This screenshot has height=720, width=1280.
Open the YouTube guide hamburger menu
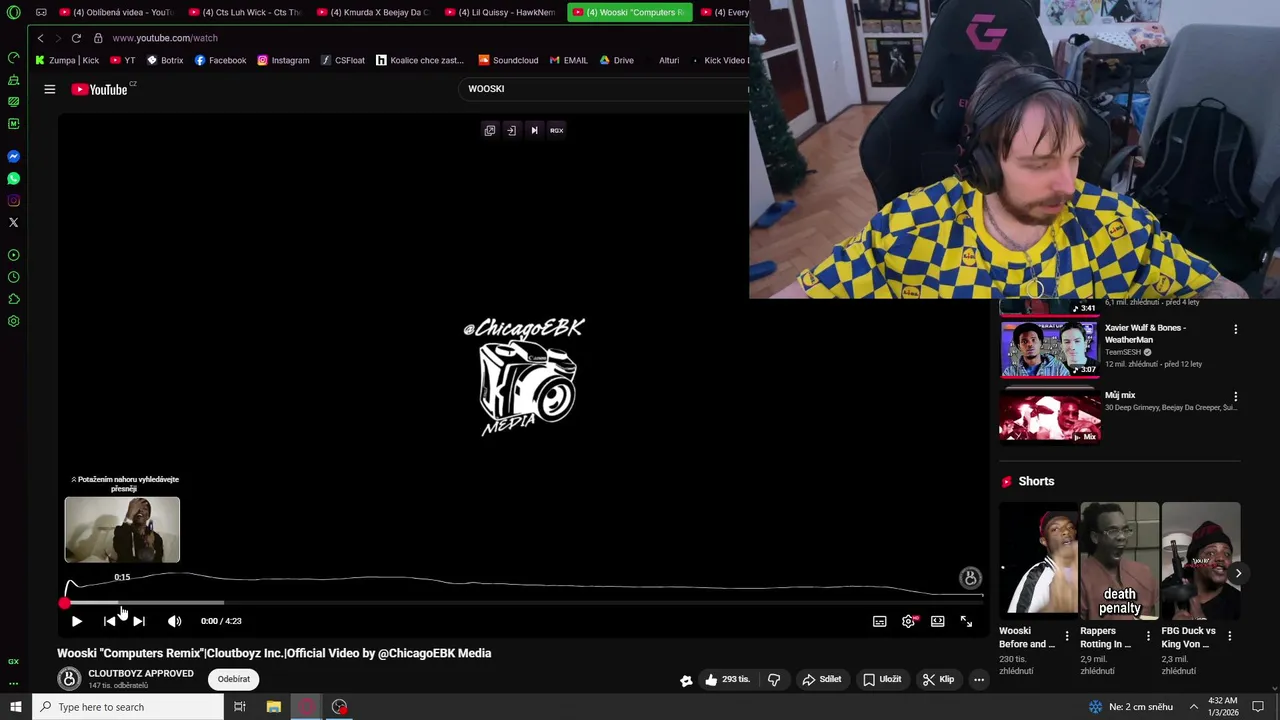(49, 89)
